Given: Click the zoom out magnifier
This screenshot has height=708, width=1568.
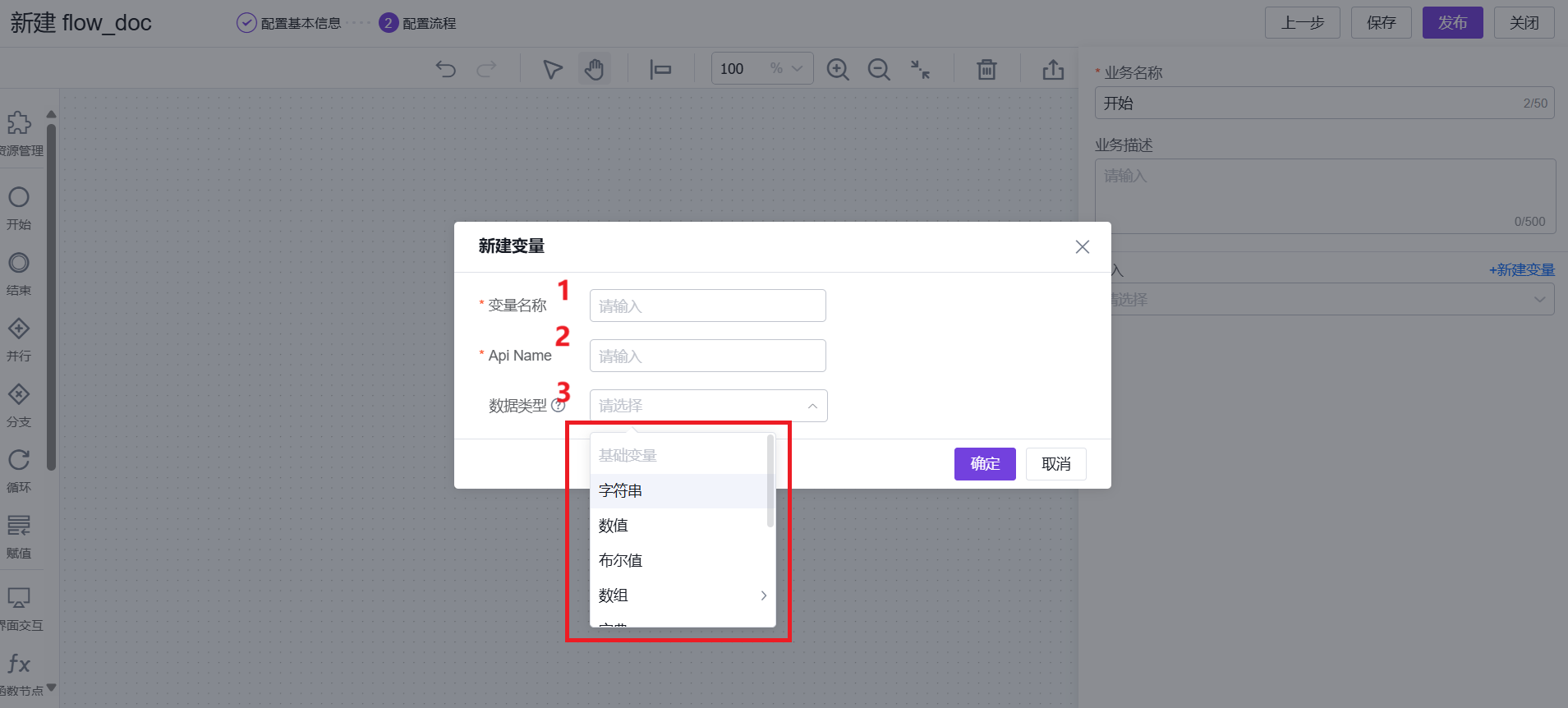Looking at the screenshot, I should point(878,69).
